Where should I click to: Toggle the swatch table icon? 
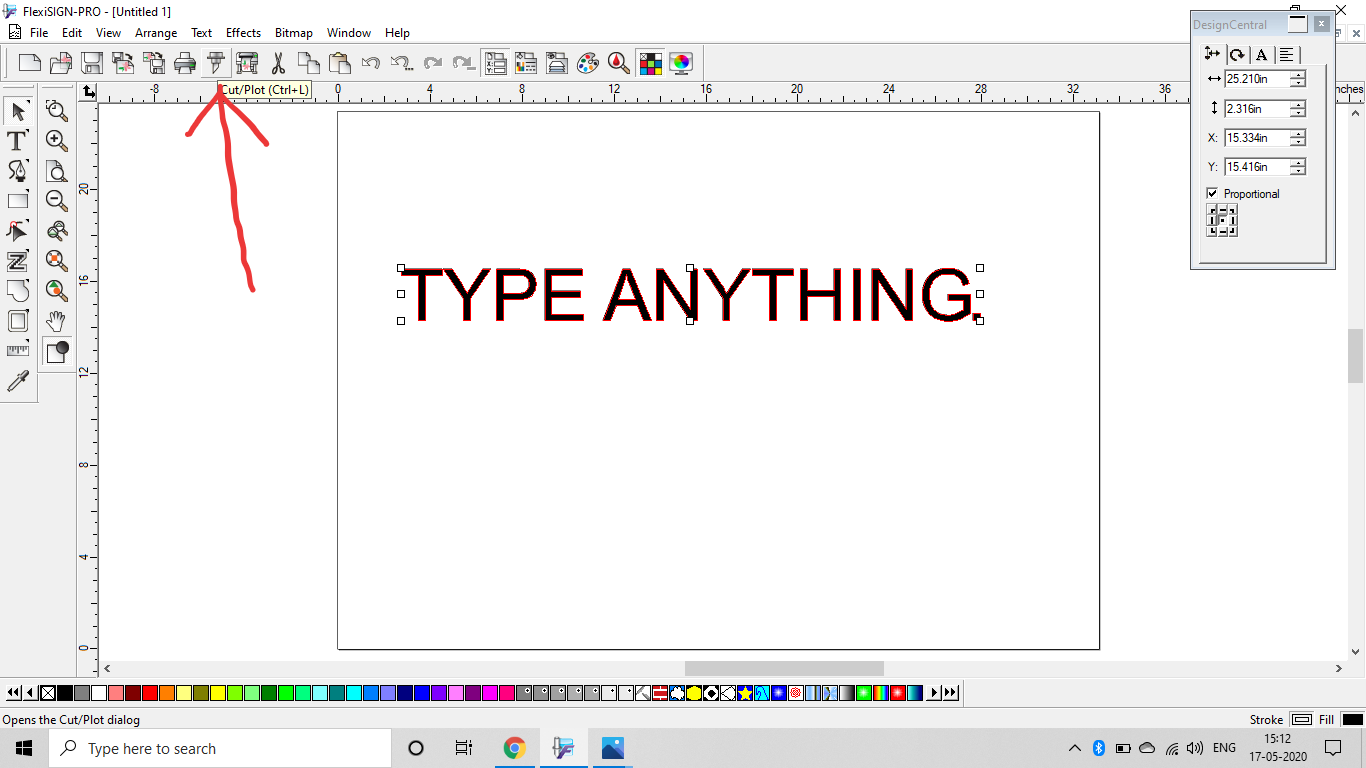650,63
